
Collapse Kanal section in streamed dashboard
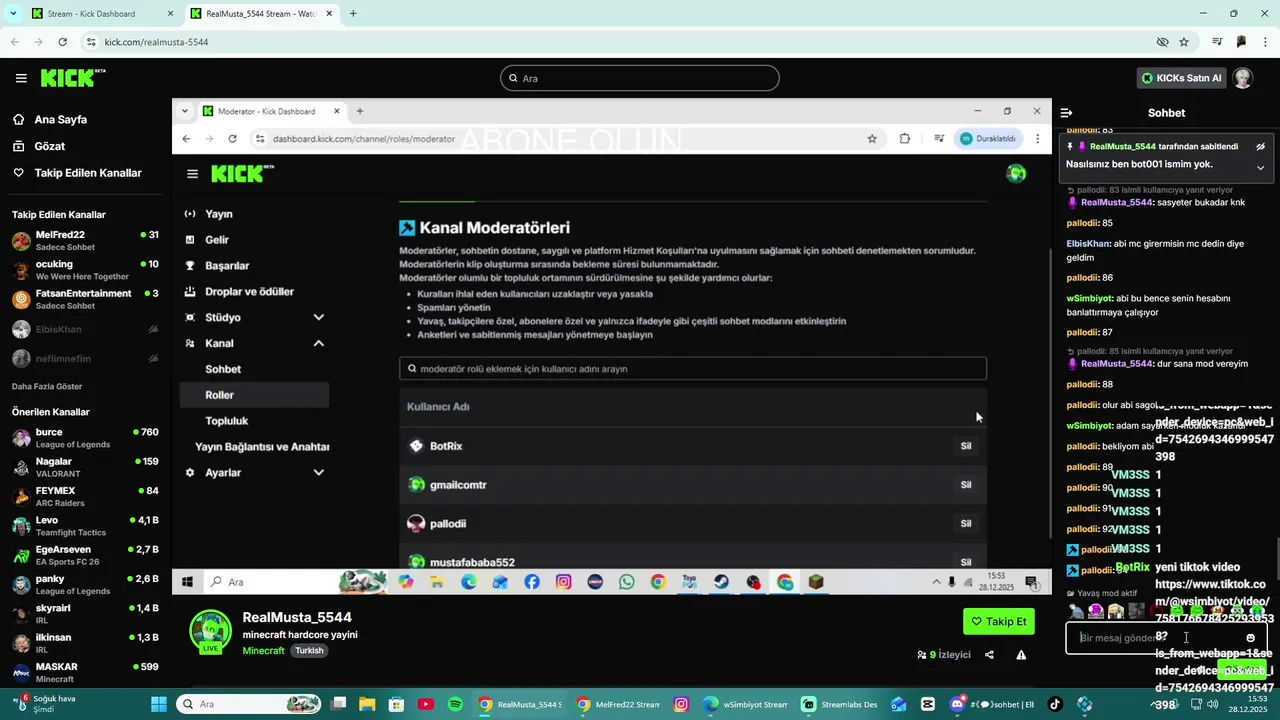click(318, 343)
